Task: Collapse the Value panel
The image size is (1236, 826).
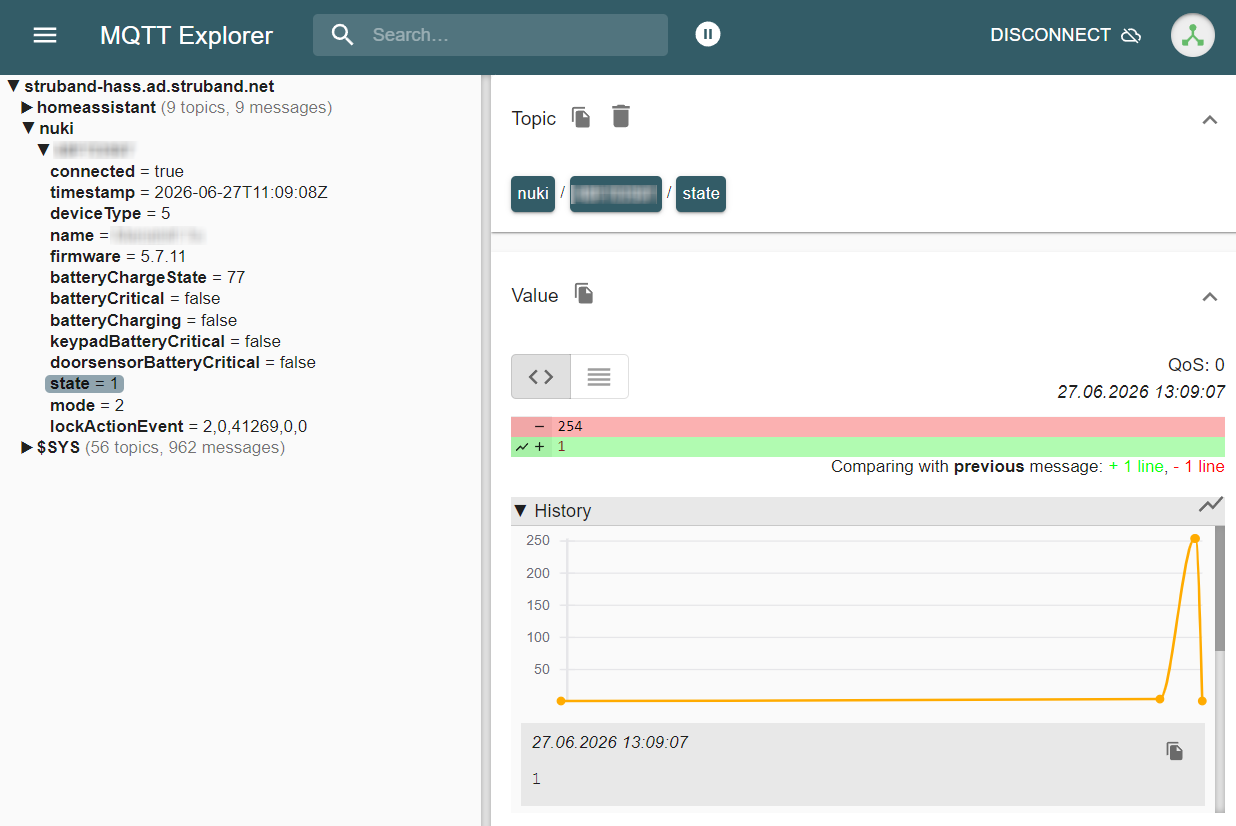Action: click(1209, 296)
